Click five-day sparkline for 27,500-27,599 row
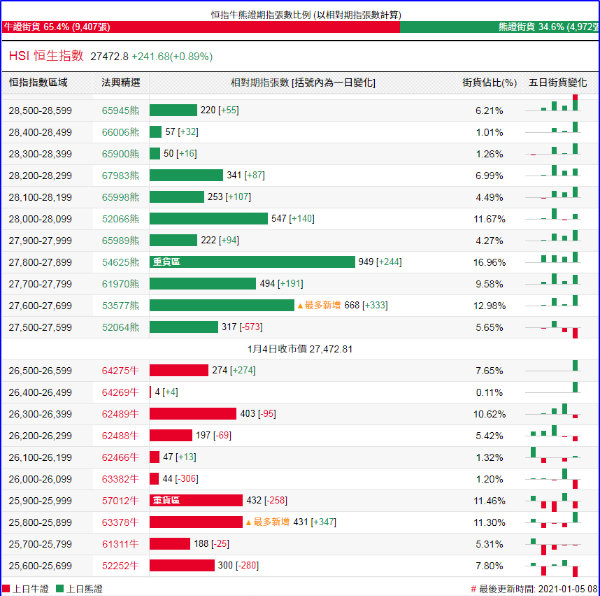This screenshot has height=596, width=600. tap(553, 329)
